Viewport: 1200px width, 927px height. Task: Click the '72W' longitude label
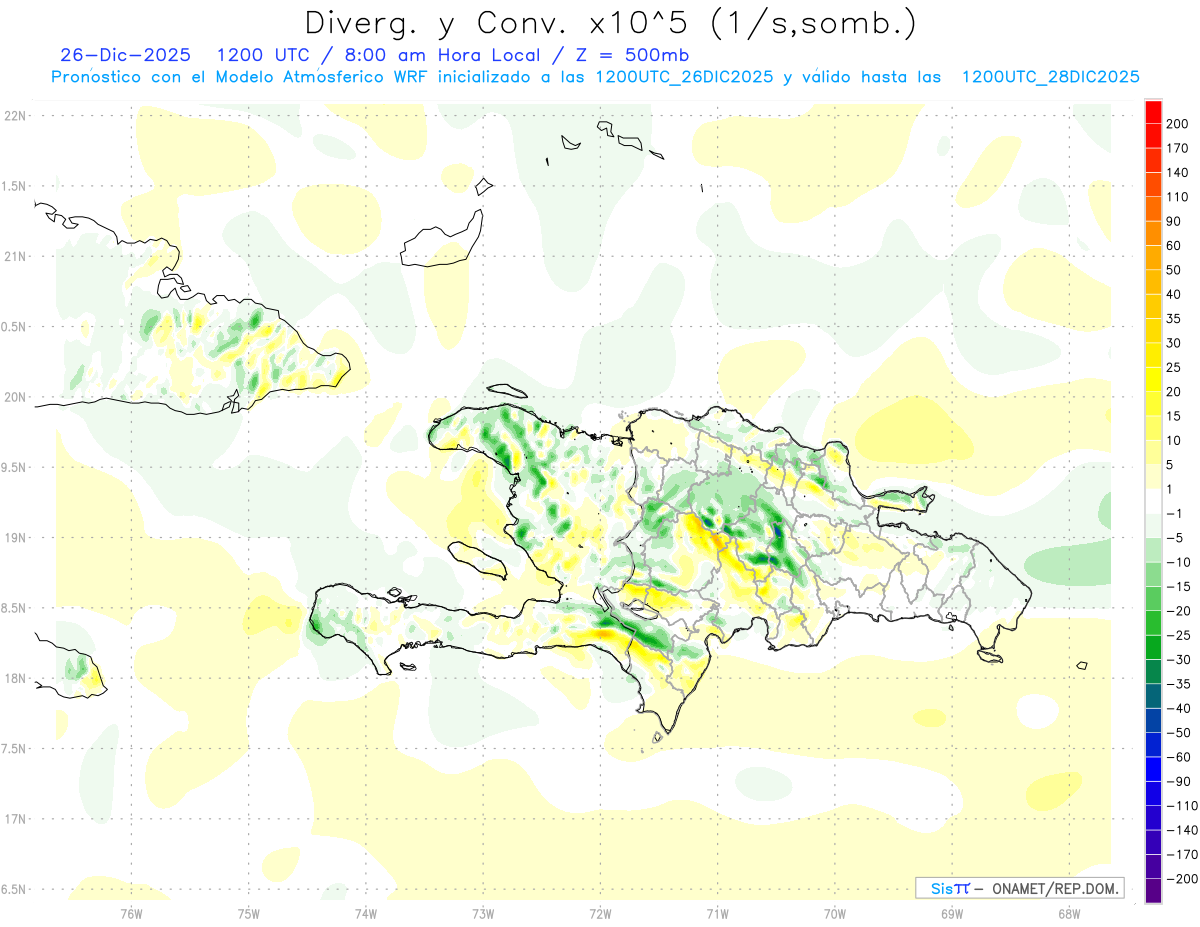tap(600, 912)
